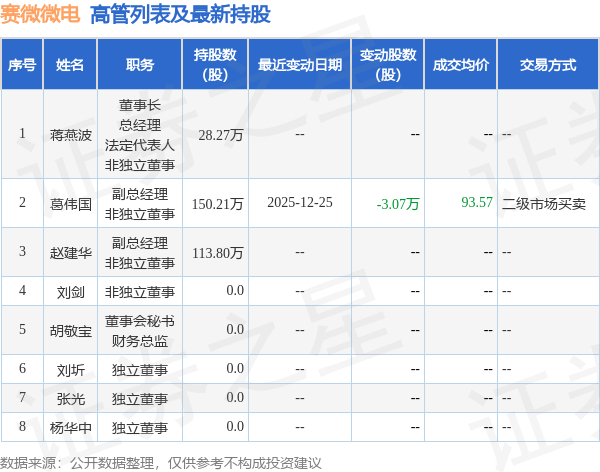Select the 序号 column header
The width and height of the screenshot is (600, 472).
coord(22,65)
